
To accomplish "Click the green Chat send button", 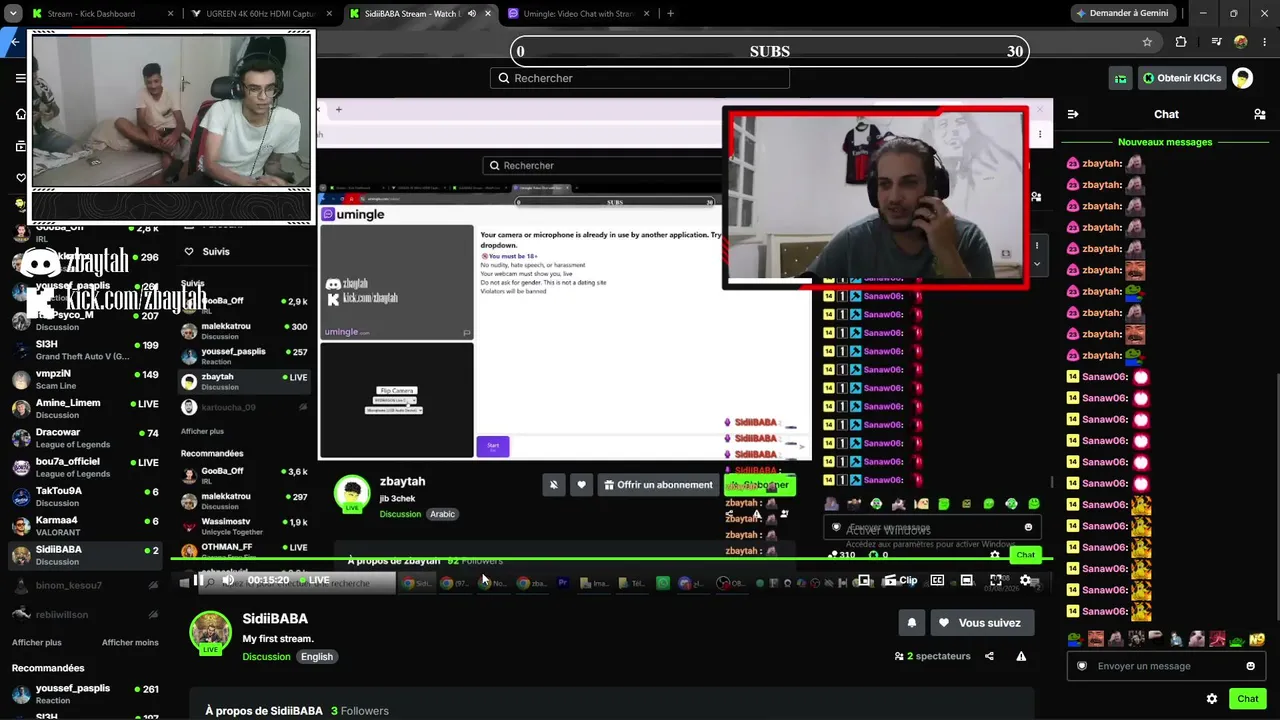I will pos(1248,699).
